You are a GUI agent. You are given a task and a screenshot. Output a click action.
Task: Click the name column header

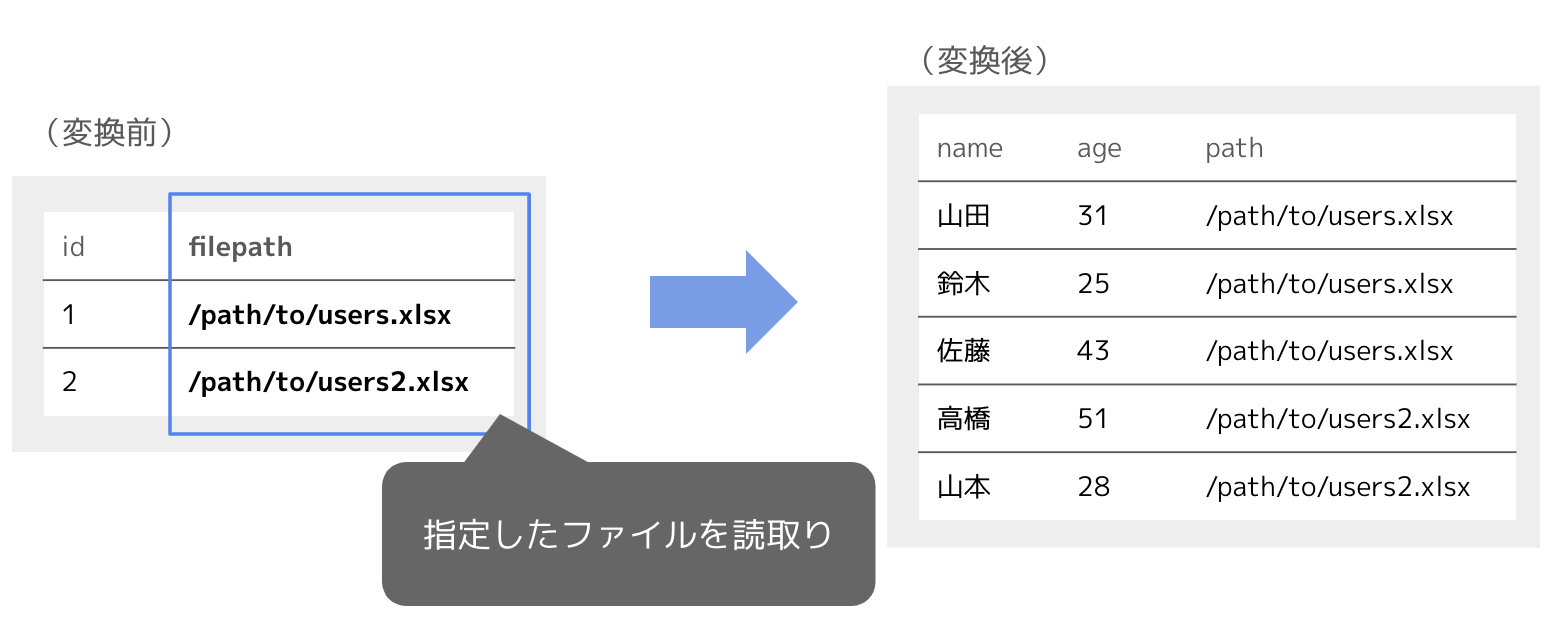click(969, 149)
